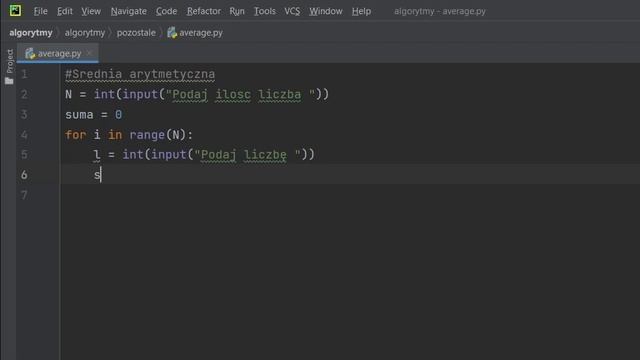Open the Edit menu
This screenshot has width=640, height=360.
(64, 11)
